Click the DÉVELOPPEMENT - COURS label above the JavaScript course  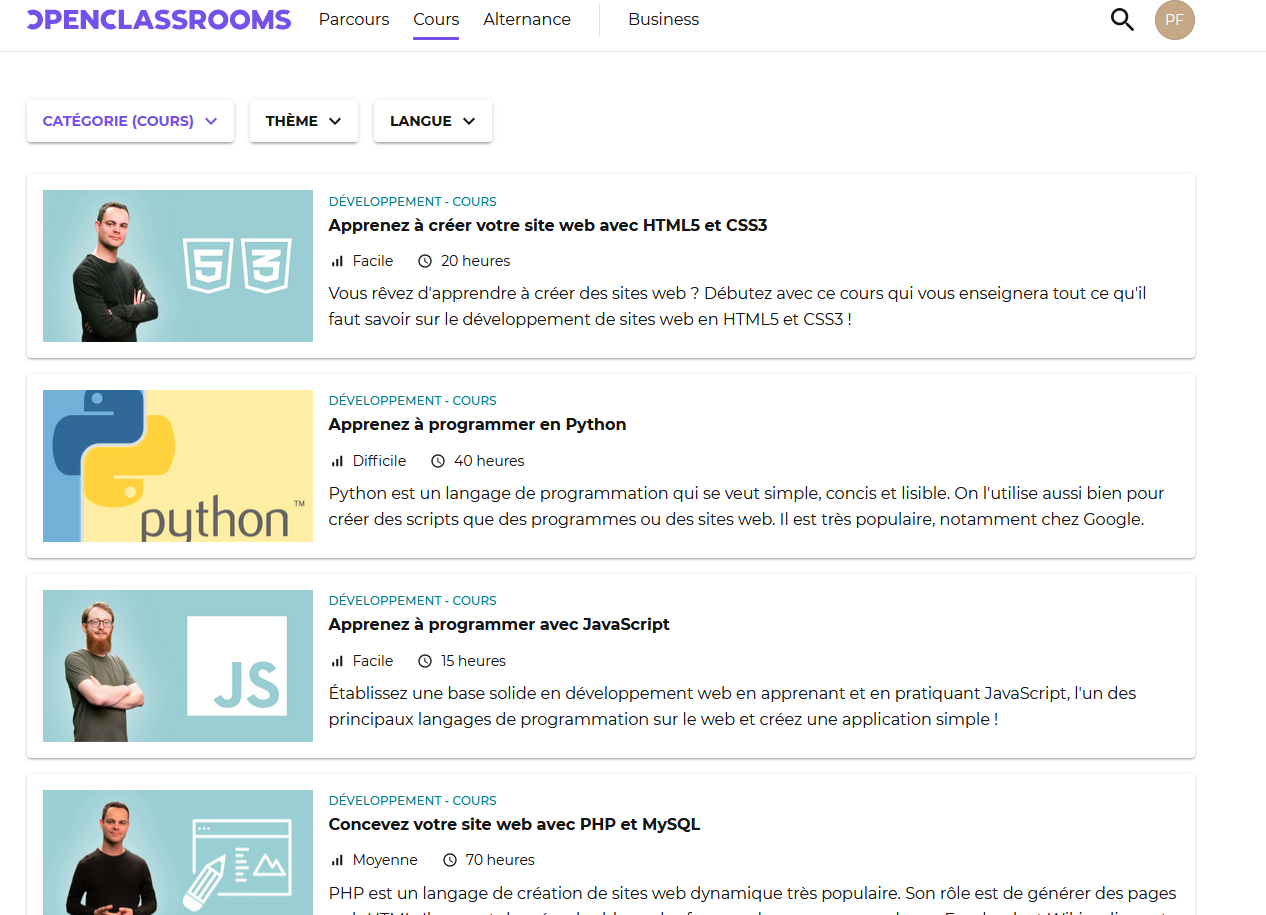pos(412,600)
